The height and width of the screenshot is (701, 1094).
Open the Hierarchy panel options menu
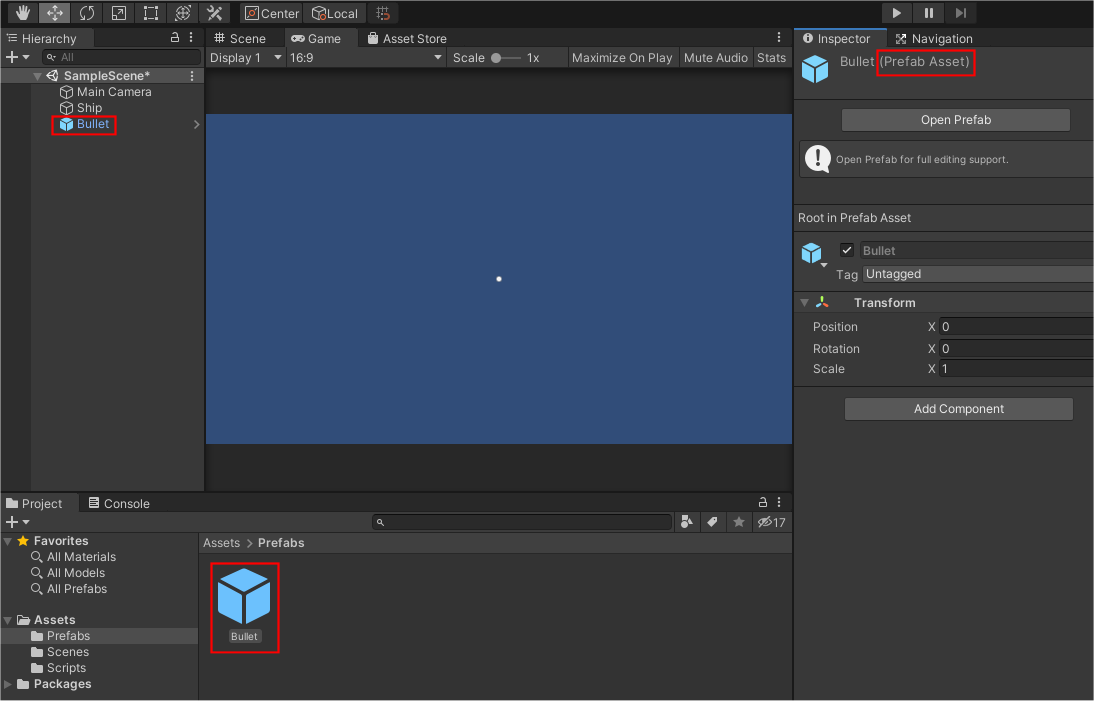coord(191,38)
